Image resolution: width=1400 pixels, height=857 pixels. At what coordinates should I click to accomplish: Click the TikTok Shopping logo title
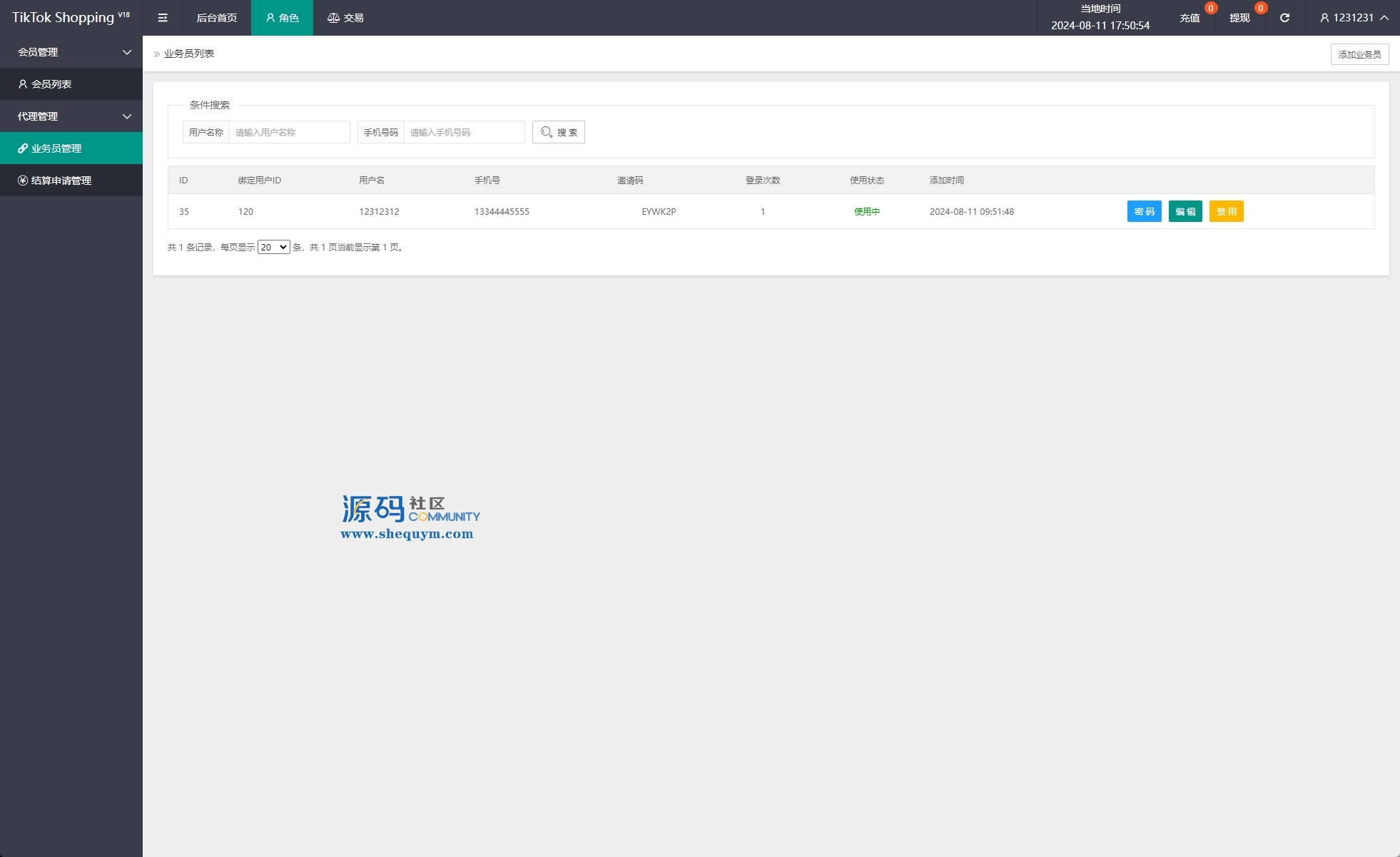(71, 17)
